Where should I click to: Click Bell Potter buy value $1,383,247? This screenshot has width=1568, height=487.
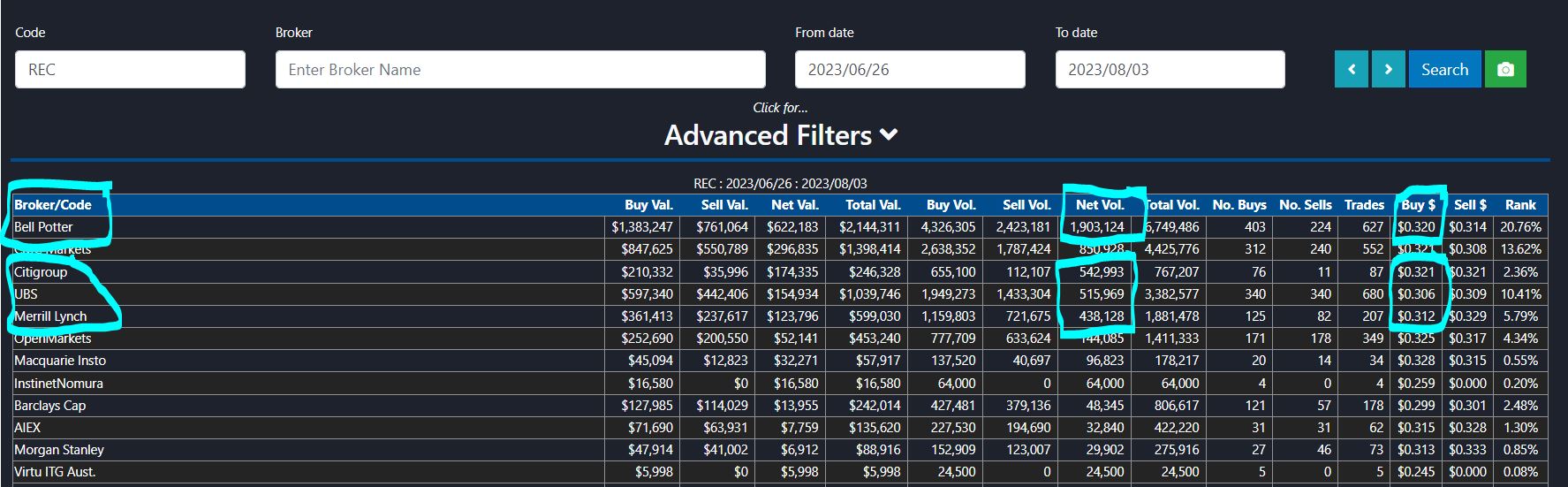pyautogui.click(x=642, y=227)
